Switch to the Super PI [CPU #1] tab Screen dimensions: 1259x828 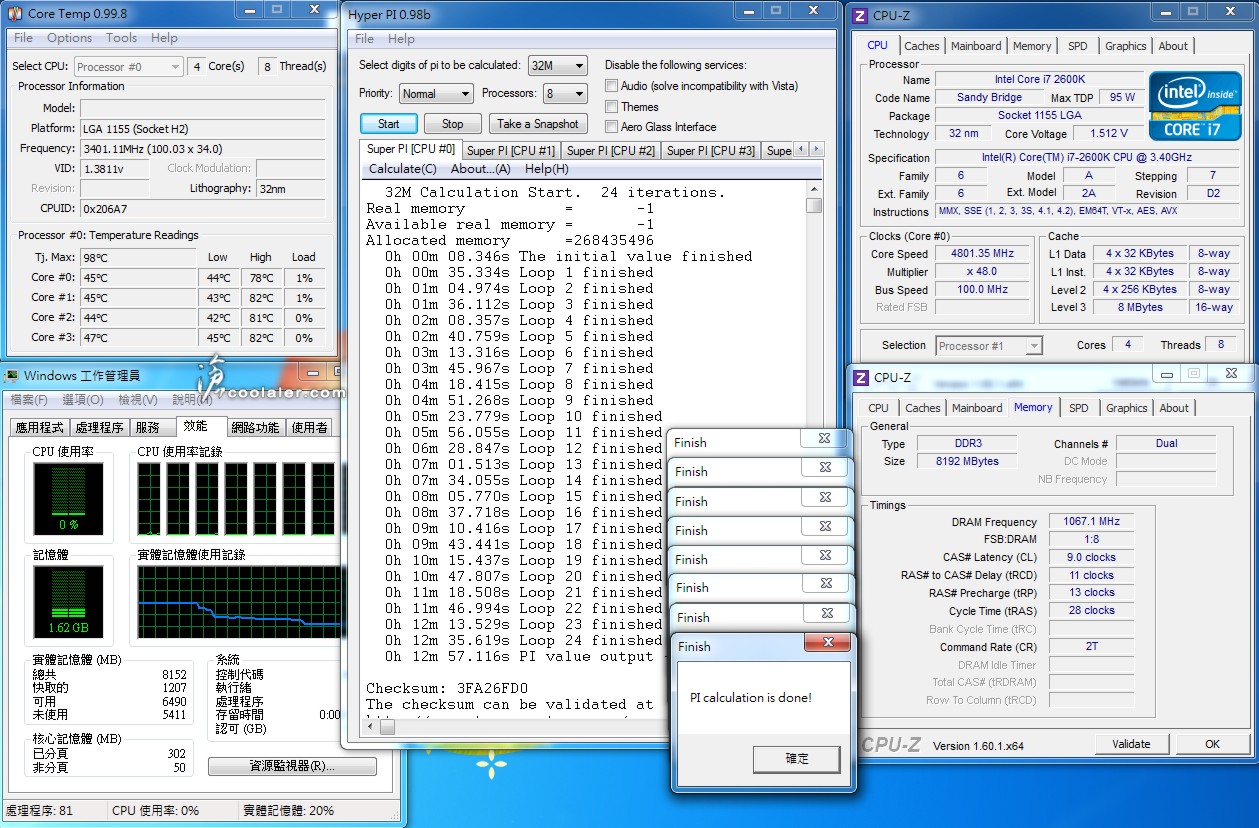pos(511,151)
